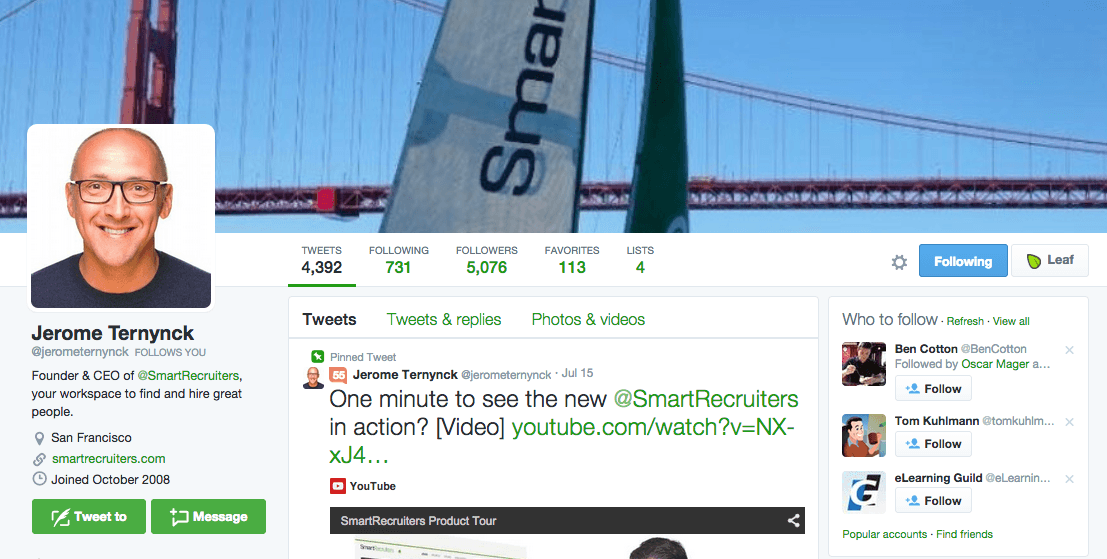
Task: View the TWEETS count 4,392
Action: click(321, 260)
